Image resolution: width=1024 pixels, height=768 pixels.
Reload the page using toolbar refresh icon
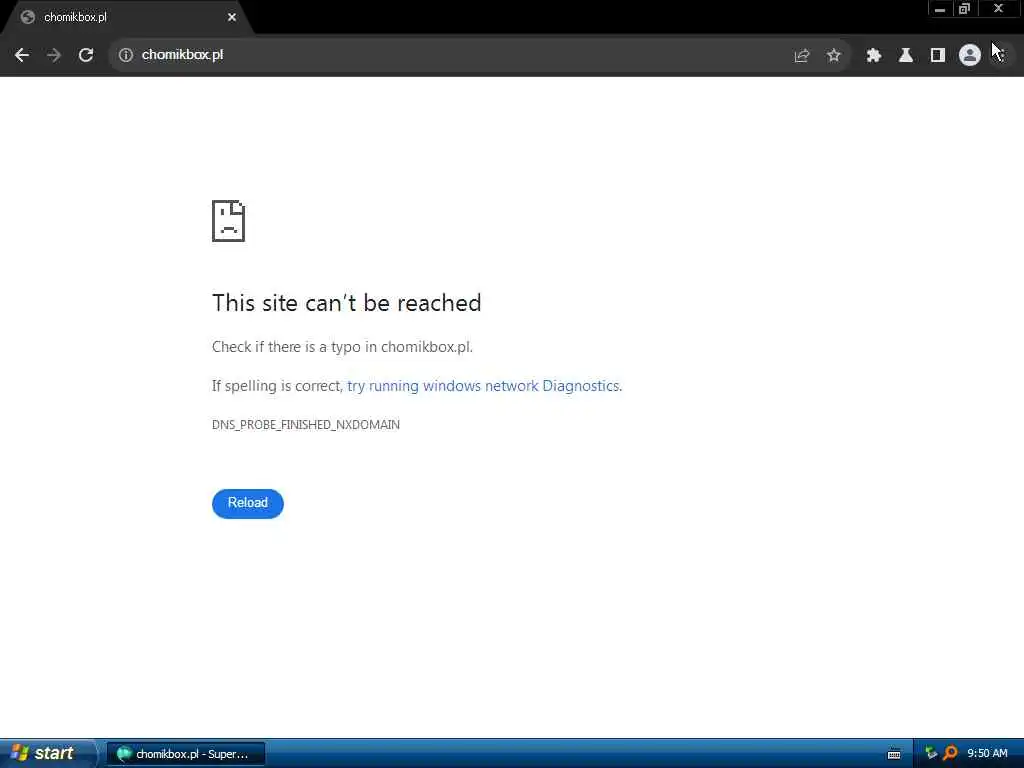[86, 55]
